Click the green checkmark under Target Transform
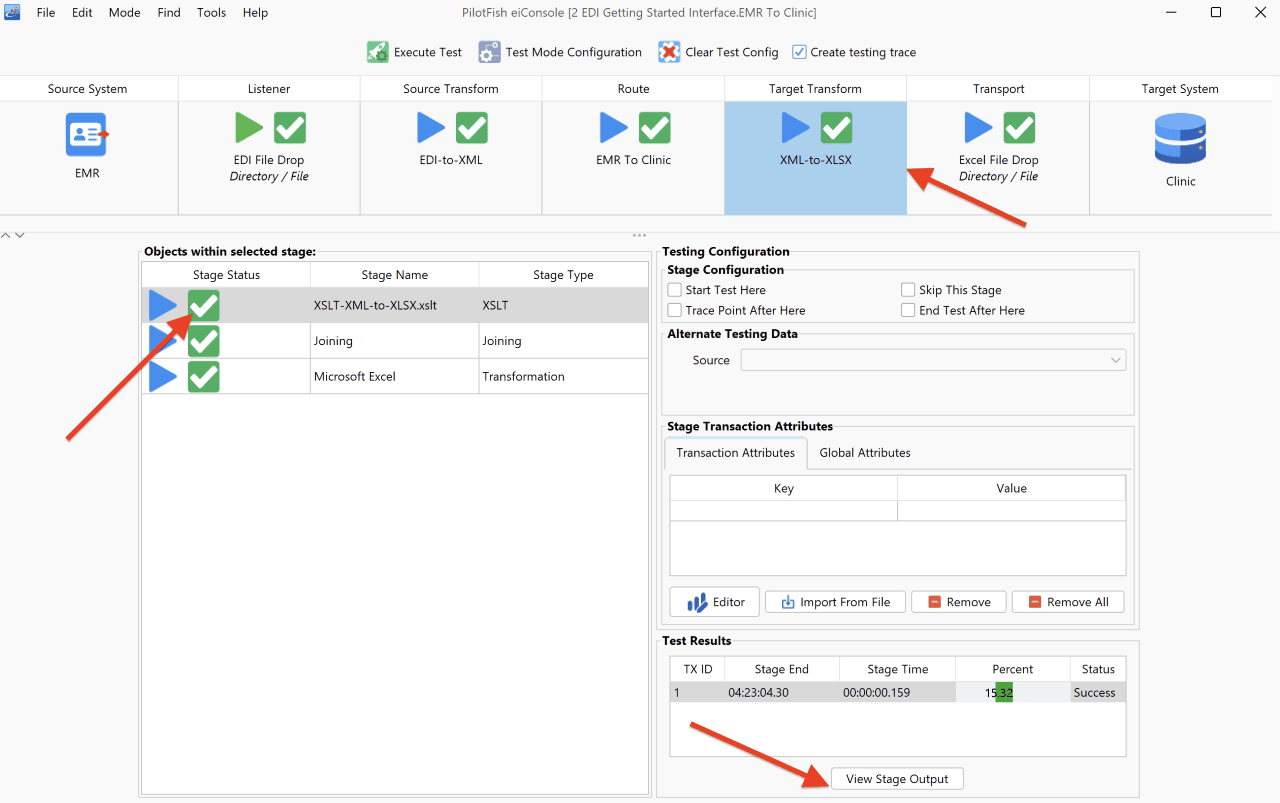1280x803 pixels. (x=837, y=128)
